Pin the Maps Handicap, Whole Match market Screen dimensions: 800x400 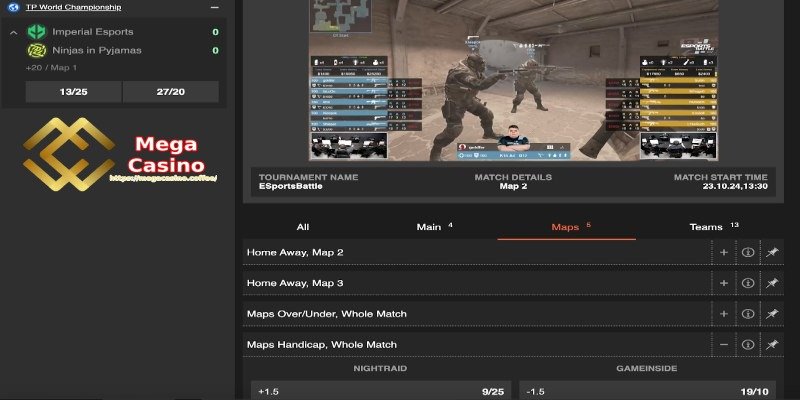tap(772, 345)
